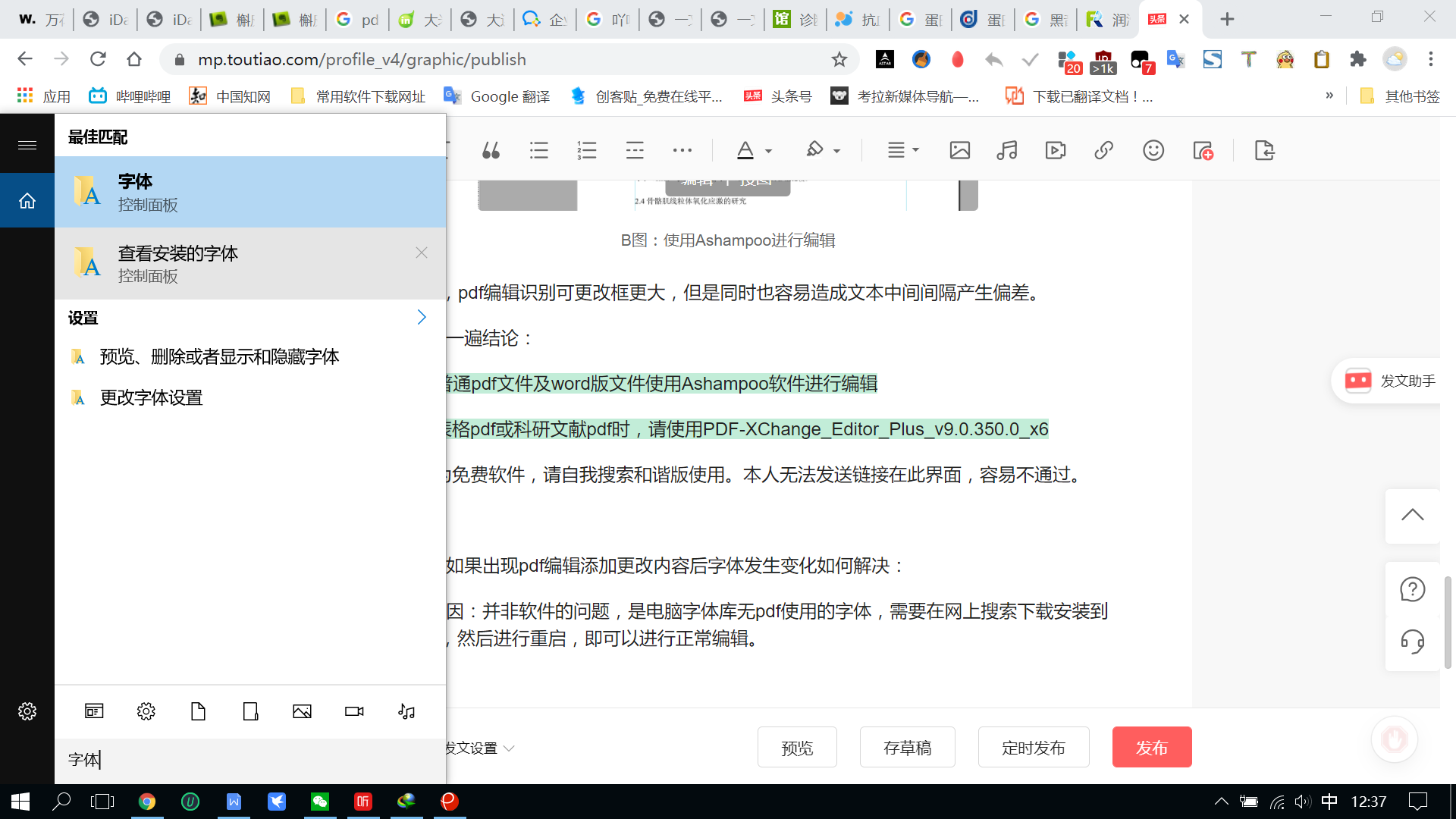Save draft with 存草稿 button
The image size is (1456, 819).
tap(907, 747)
